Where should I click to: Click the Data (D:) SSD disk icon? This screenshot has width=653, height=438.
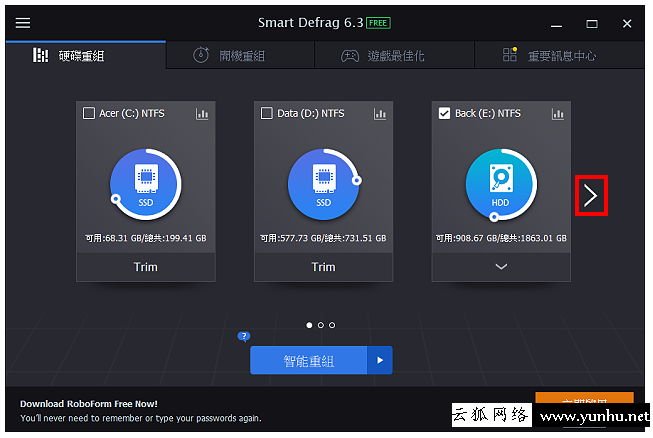point(324,184)
